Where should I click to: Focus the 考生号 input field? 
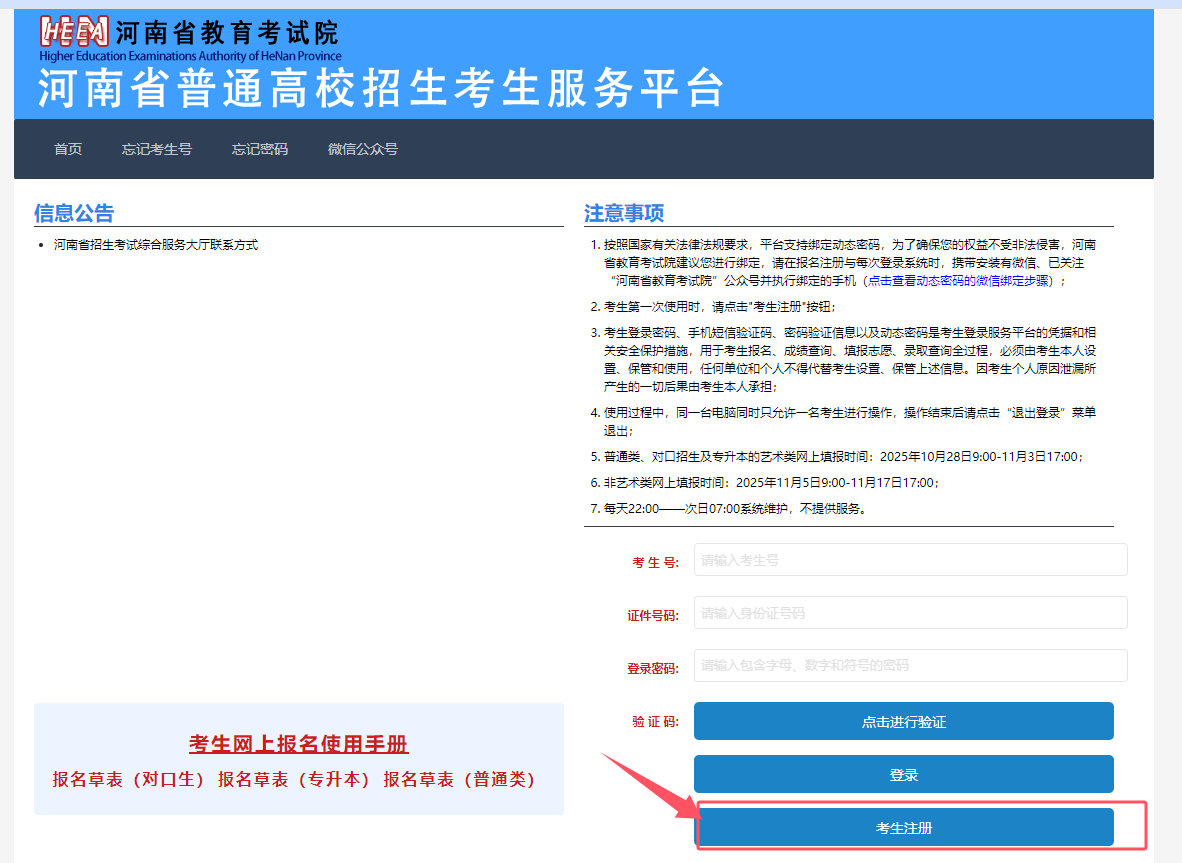coord(910,560)
